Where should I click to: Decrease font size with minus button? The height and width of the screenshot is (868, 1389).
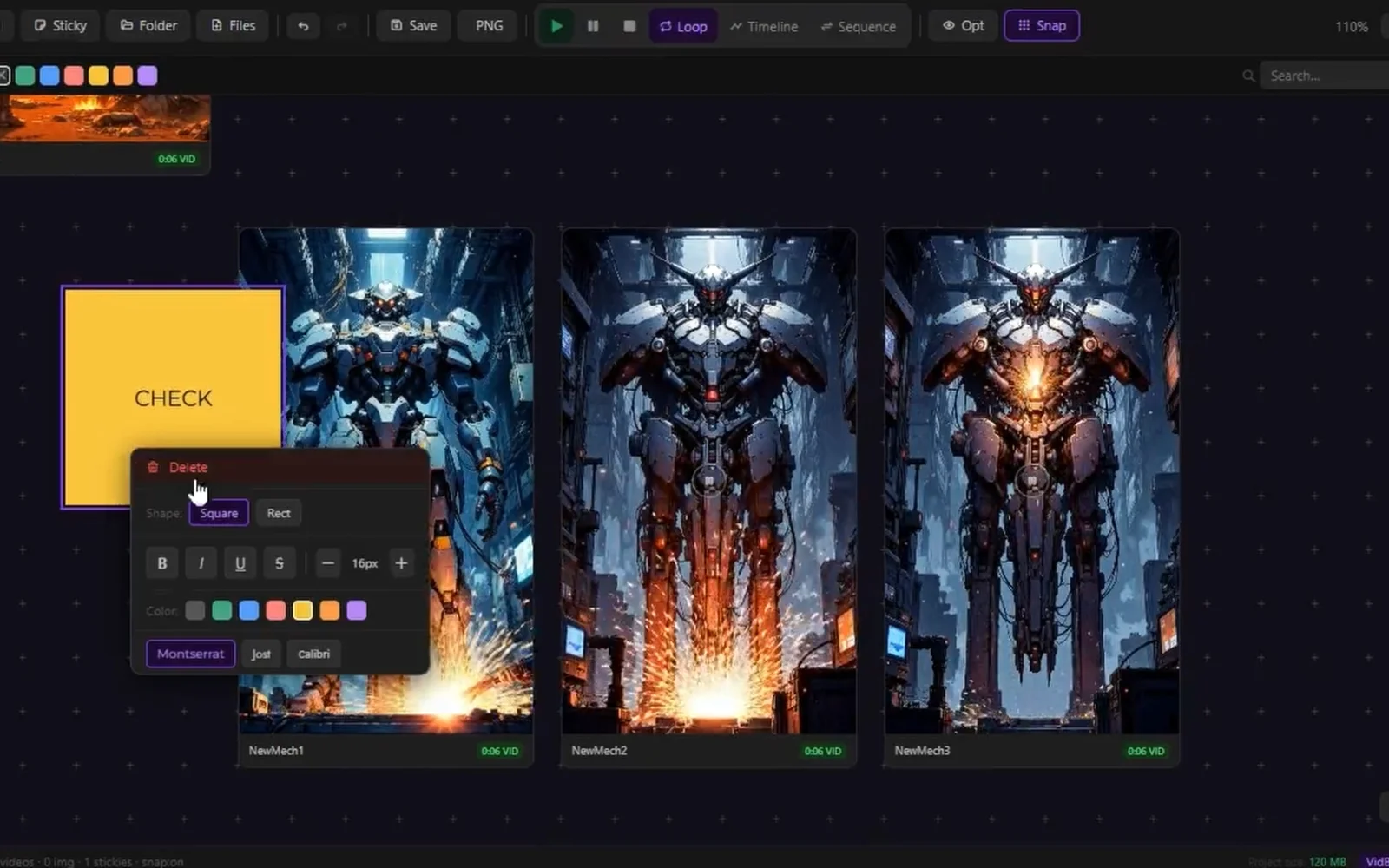[x=327, y=563]
